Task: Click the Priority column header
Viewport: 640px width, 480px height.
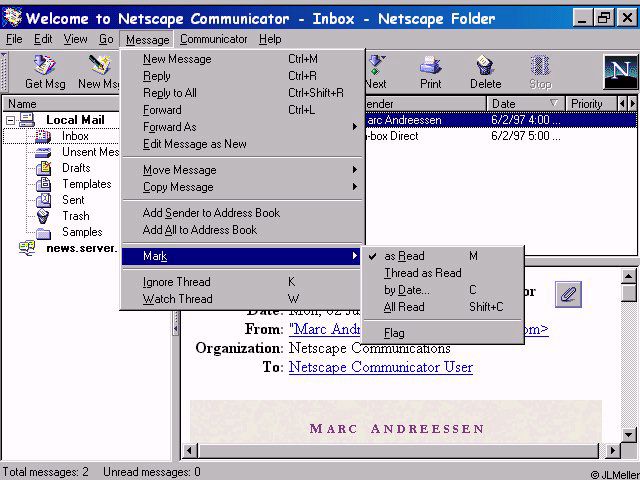Action: [591, 104]
